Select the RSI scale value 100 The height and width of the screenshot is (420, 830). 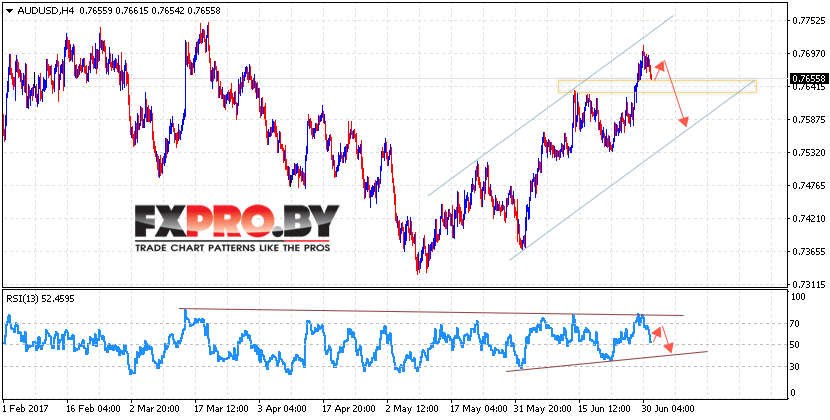[x=798, y=298]
